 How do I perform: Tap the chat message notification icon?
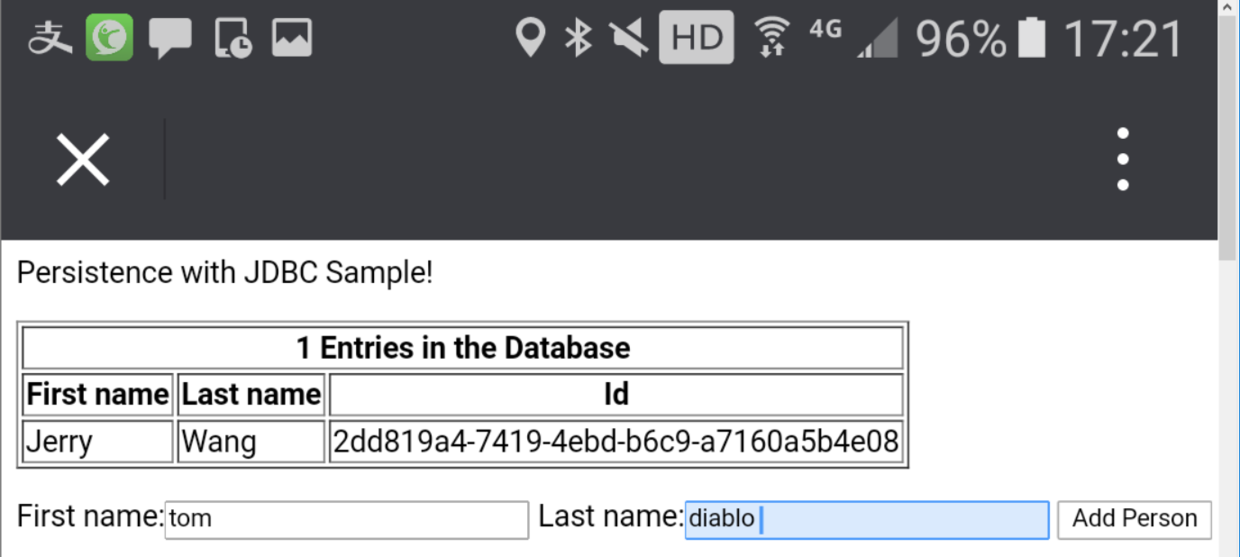click(x=170, y=40)
